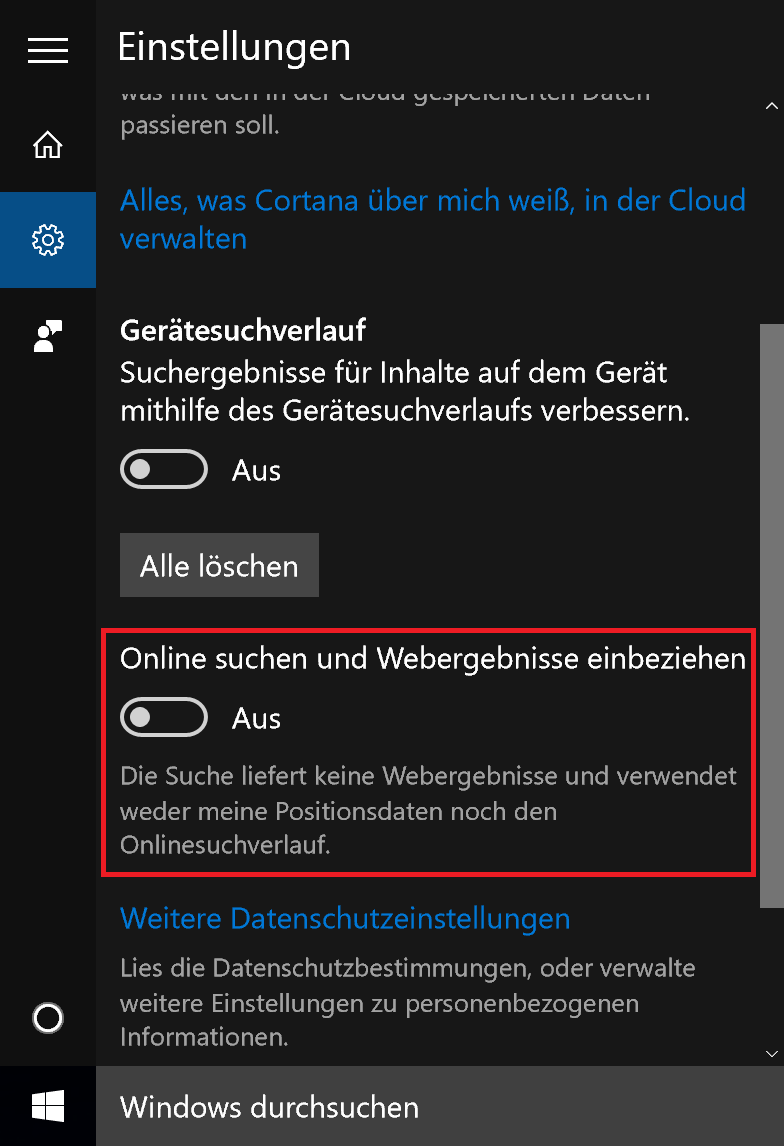The width and height of the screenshot is (784, 1146).
Task: Enable the Gerätesuchverlauf toggle
Action: (164, 470)
